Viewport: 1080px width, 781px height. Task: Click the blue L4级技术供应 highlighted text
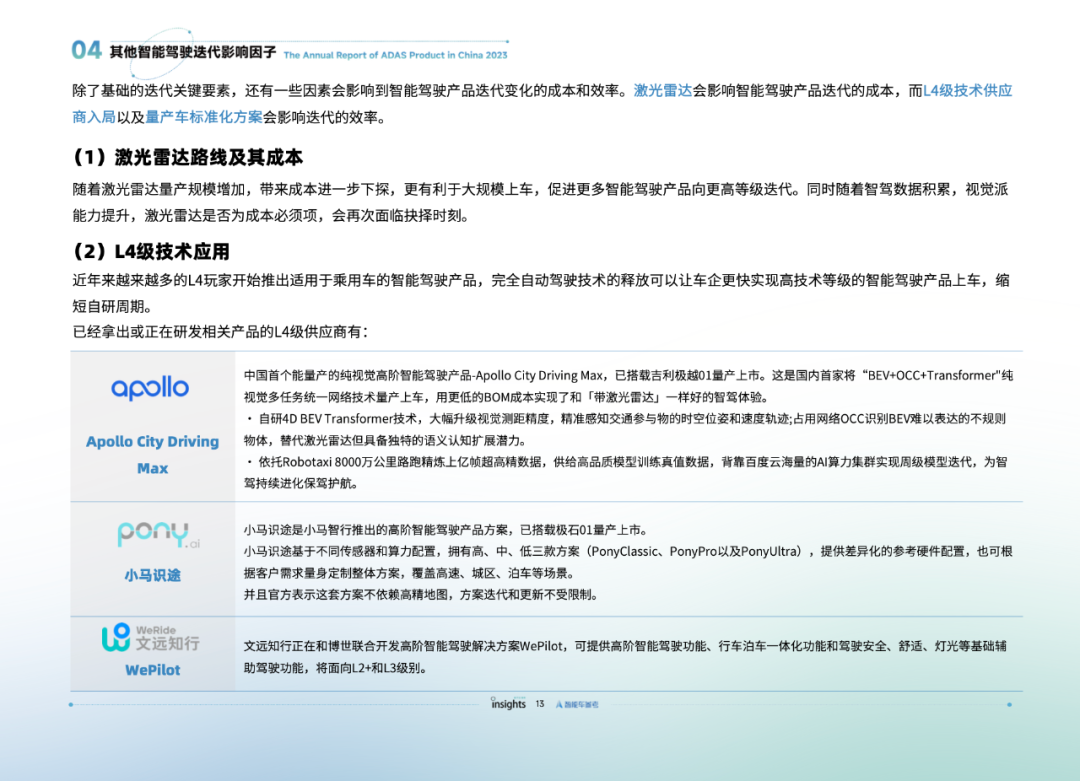[x=967, y=91]
